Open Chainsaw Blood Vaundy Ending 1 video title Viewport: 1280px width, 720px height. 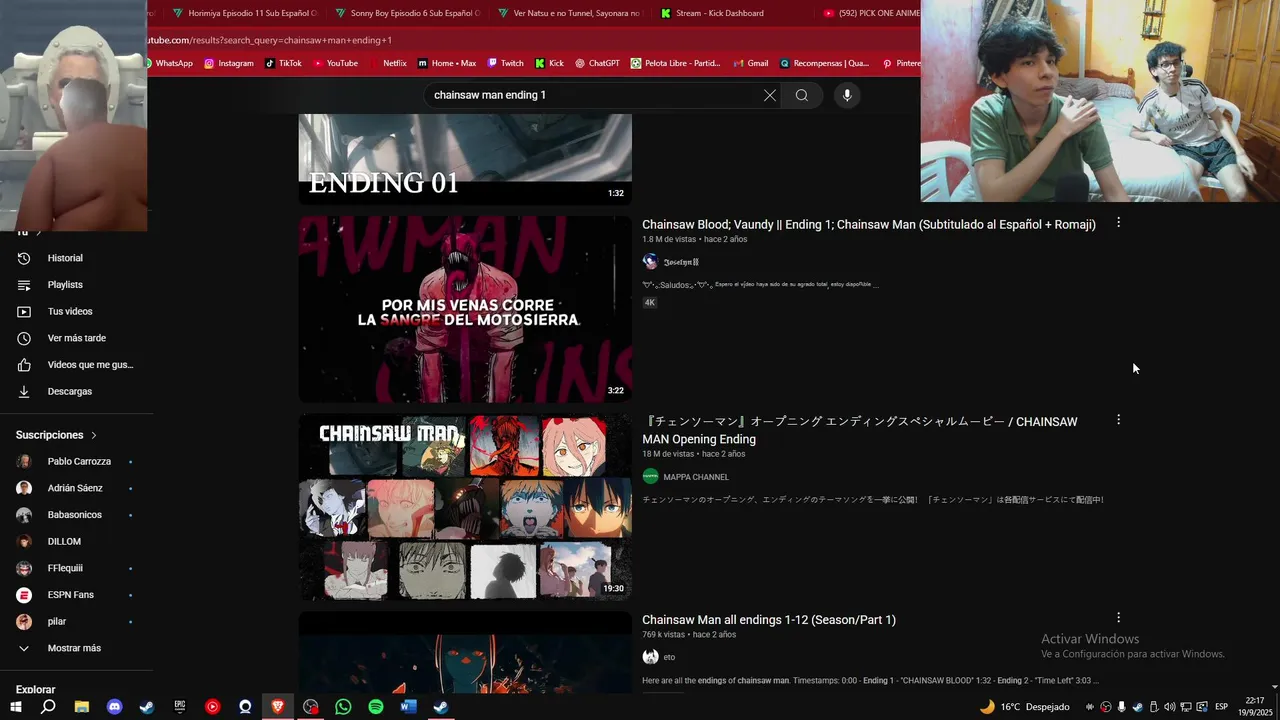[x=869, y=225]
